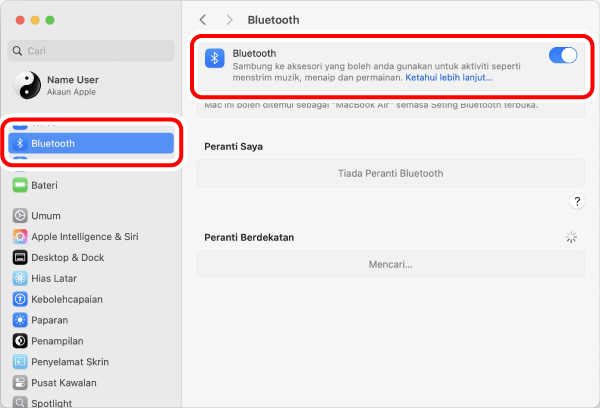Click the yin-yang user avatar
Screen dimensions: 600x408
click(x=27, y=86)
